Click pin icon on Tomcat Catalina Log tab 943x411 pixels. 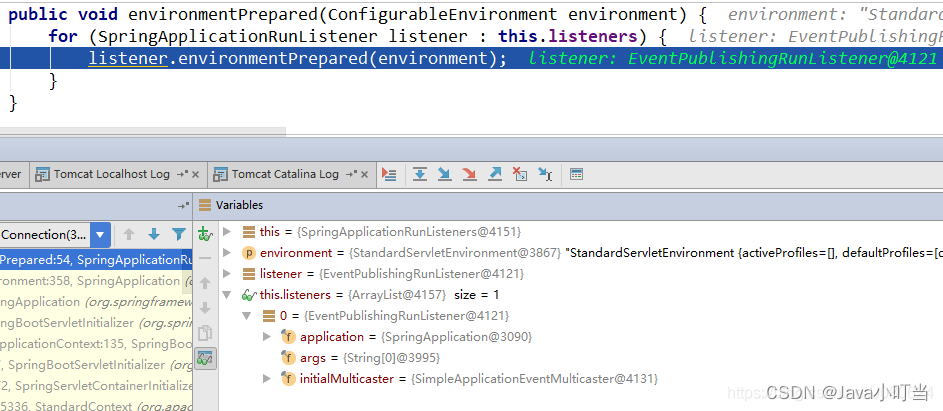click(352, 175)
